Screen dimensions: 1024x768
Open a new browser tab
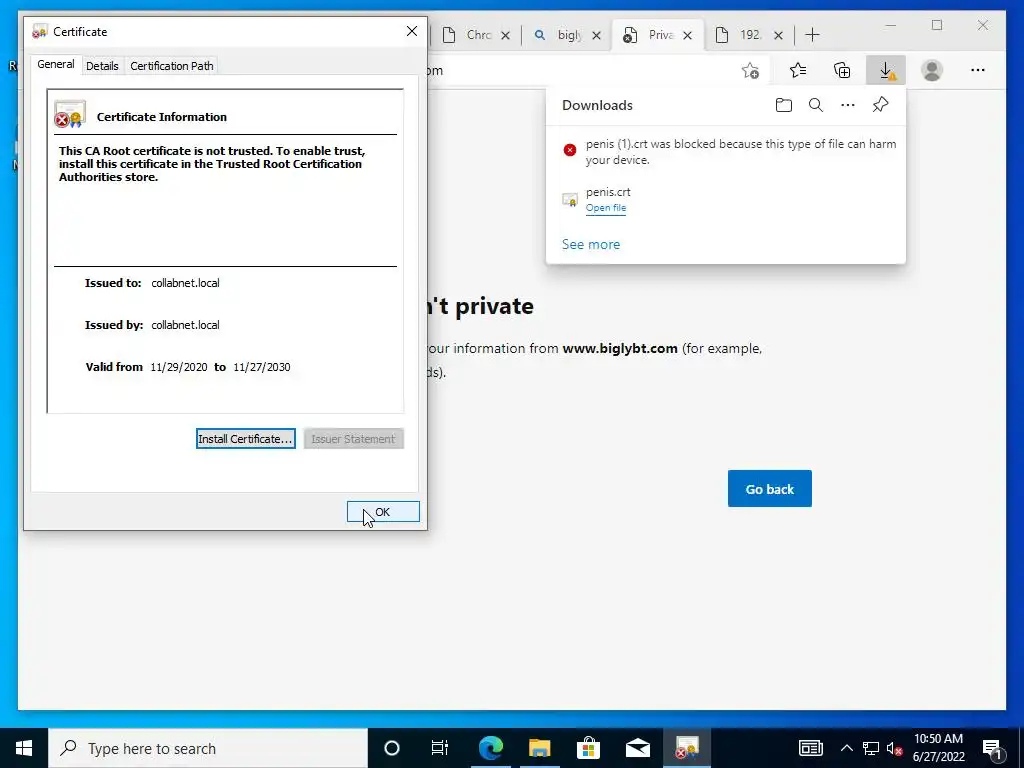coord(812,35)
